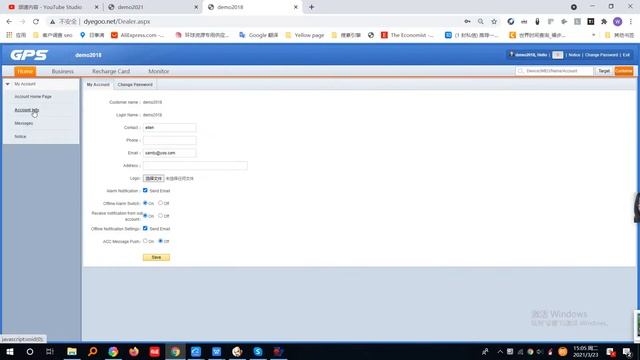This screenshot has width=640, height=360.
Task: Close the demo2021 browser tab
Action: (x=196, y=7)
